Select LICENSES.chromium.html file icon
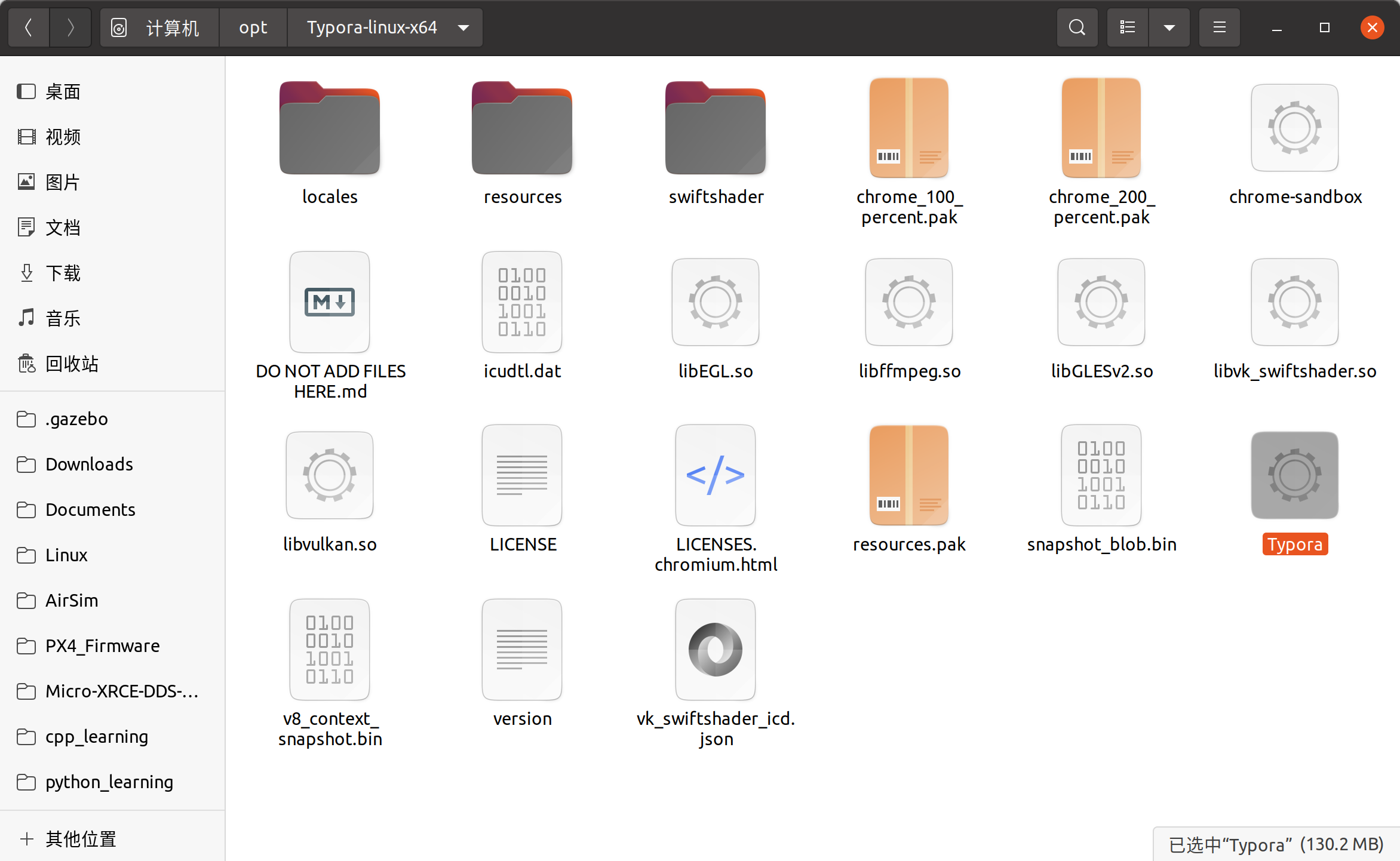Screen dimensions: 1400x861 [x=715, y=475]
